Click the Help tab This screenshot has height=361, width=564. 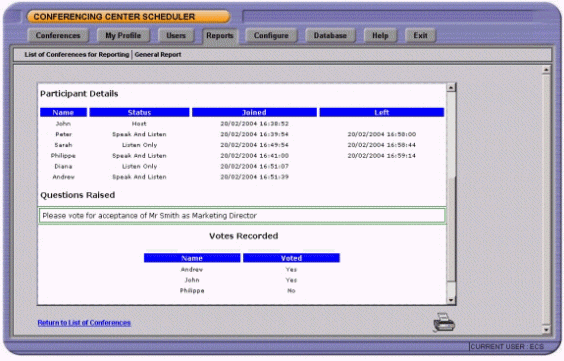380,36
